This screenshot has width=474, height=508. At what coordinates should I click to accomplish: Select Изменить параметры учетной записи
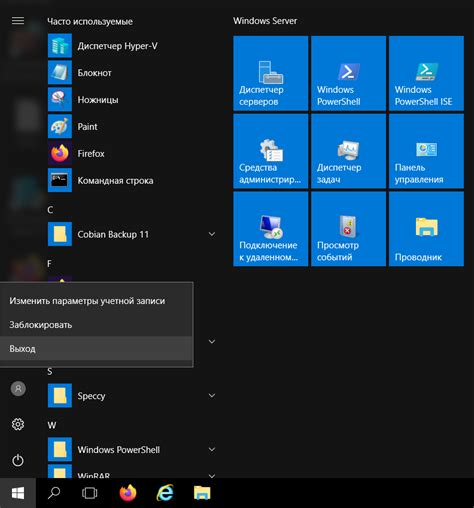[96, 301]
